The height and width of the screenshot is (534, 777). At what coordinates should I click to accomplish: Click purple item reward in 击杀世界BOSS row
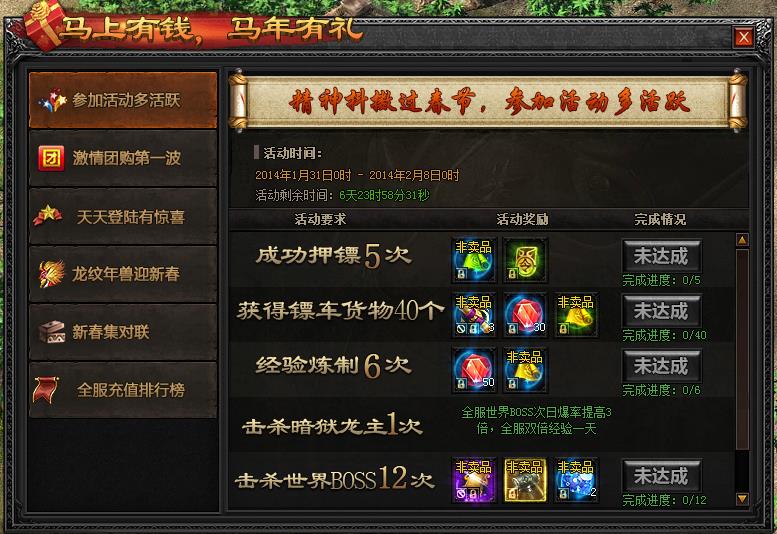click(x=474, y=480)
